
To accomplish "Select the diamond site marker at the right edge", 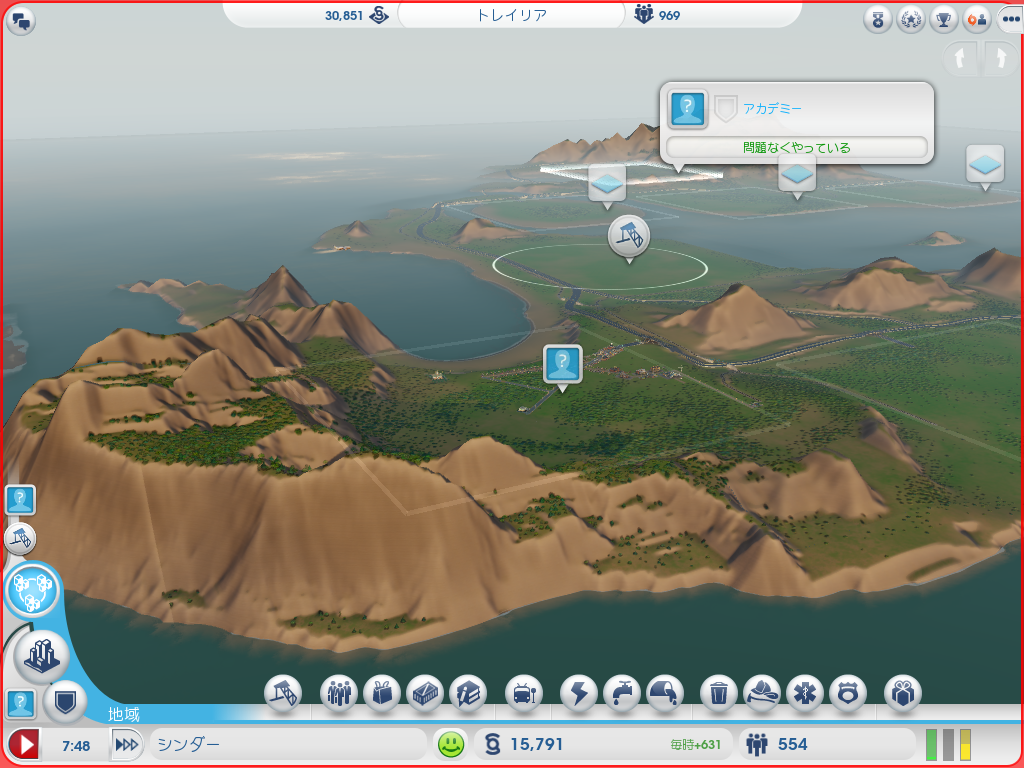I will pyautogui.click(x=985, y=165).
